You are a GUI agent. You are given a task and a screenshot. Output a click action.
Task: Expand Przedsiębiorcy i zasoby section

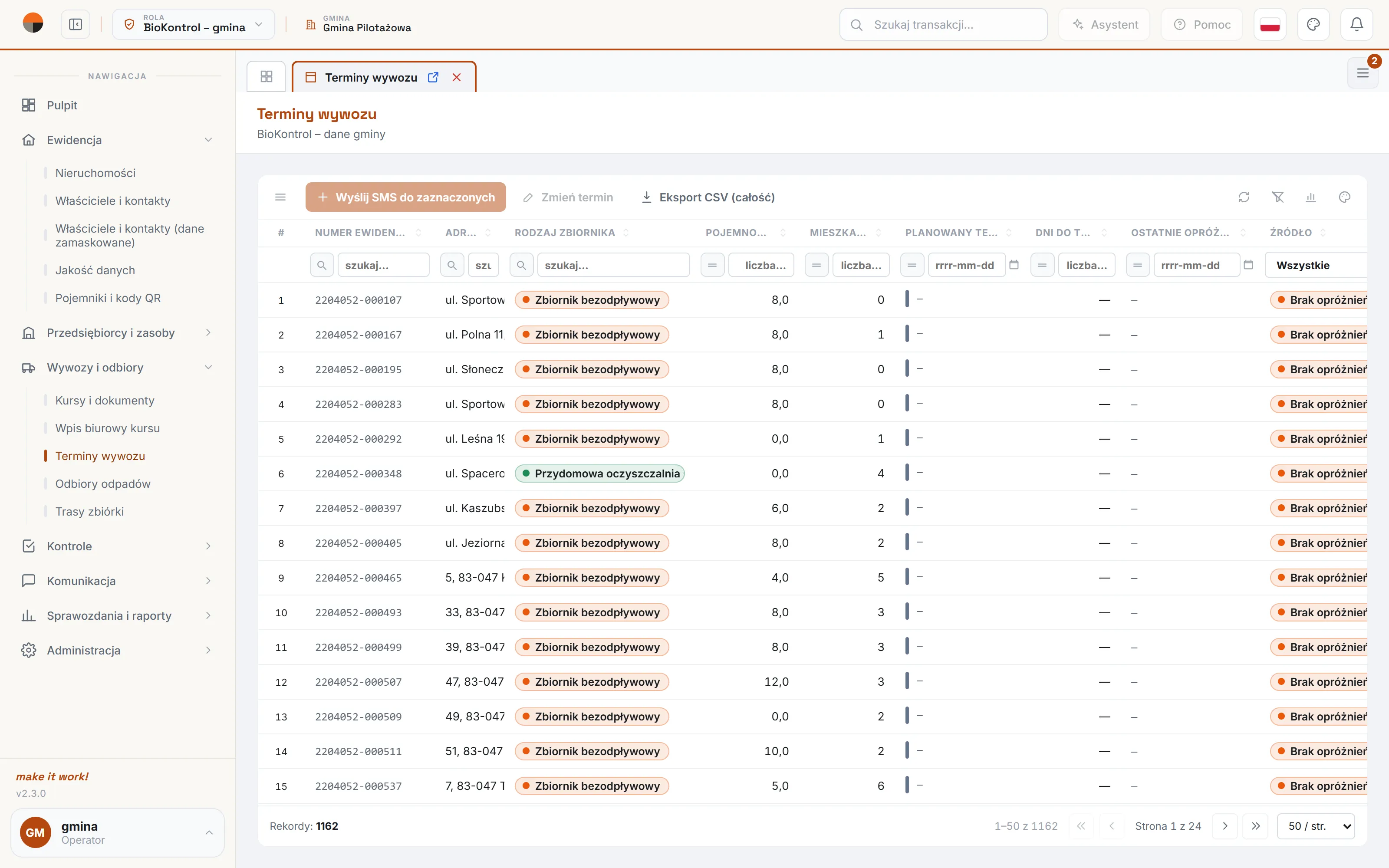(x=117, y=333)
